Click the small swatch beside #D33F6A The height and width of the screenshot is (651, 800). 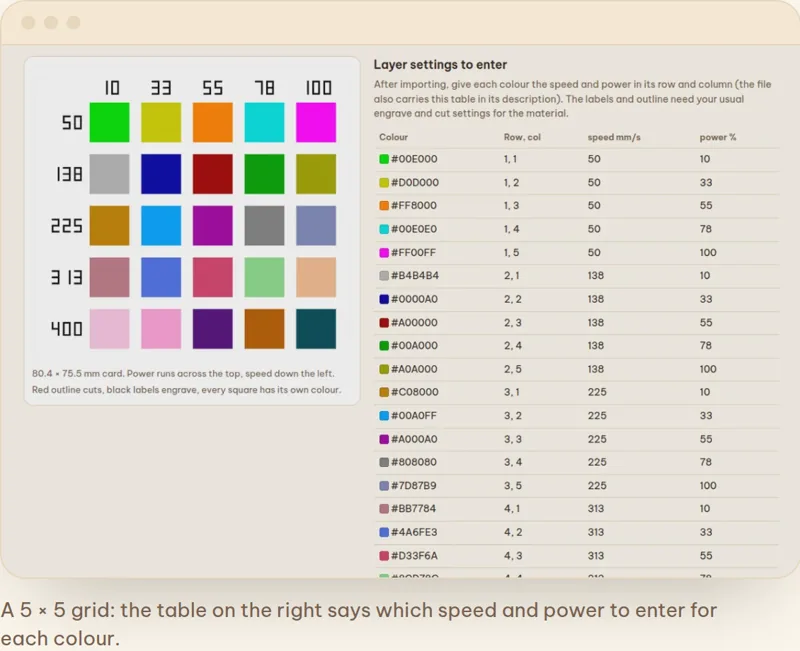384,556
